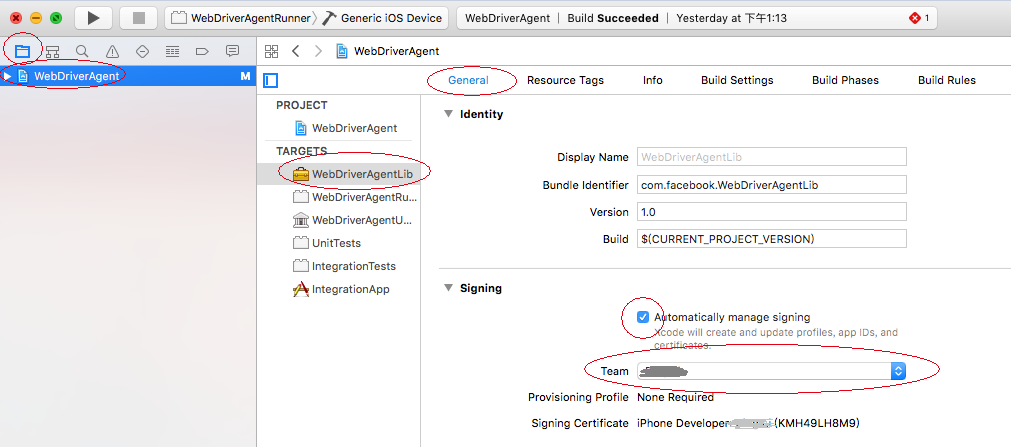Open the Breakpoint navigator icon
The width and height of the screenshot is (1011, 447).
pyautogui.click(x=201, y=50)
